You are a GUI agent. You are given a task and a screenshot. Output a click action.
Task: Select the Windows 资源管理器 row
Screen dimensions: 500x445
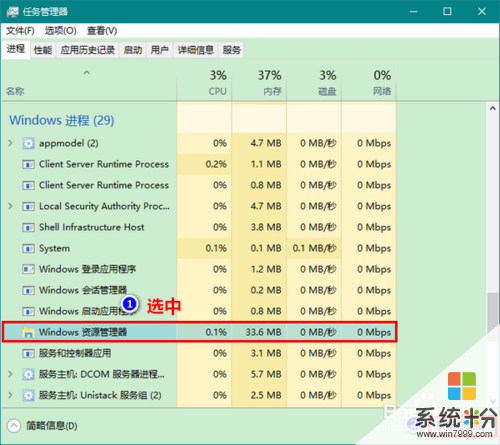[x=199, y=332]
